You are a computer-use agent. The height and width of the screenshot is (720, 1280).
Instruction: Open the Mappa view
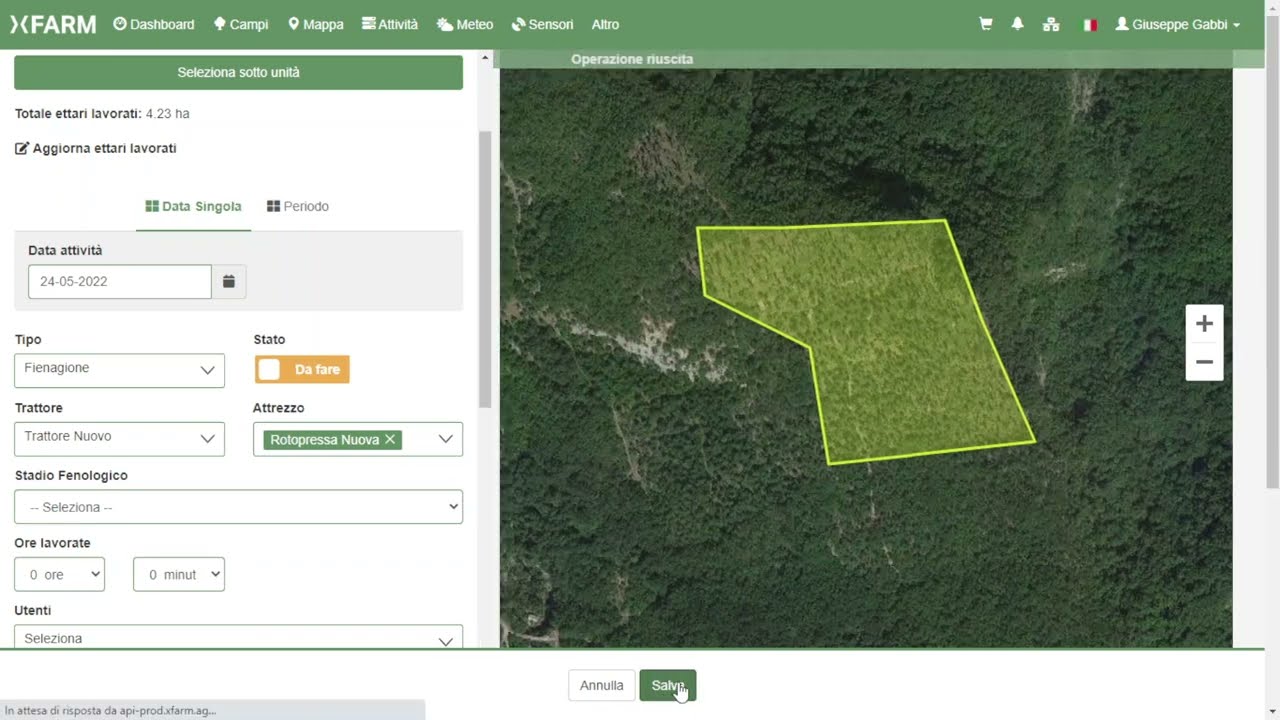coord(316,24)
